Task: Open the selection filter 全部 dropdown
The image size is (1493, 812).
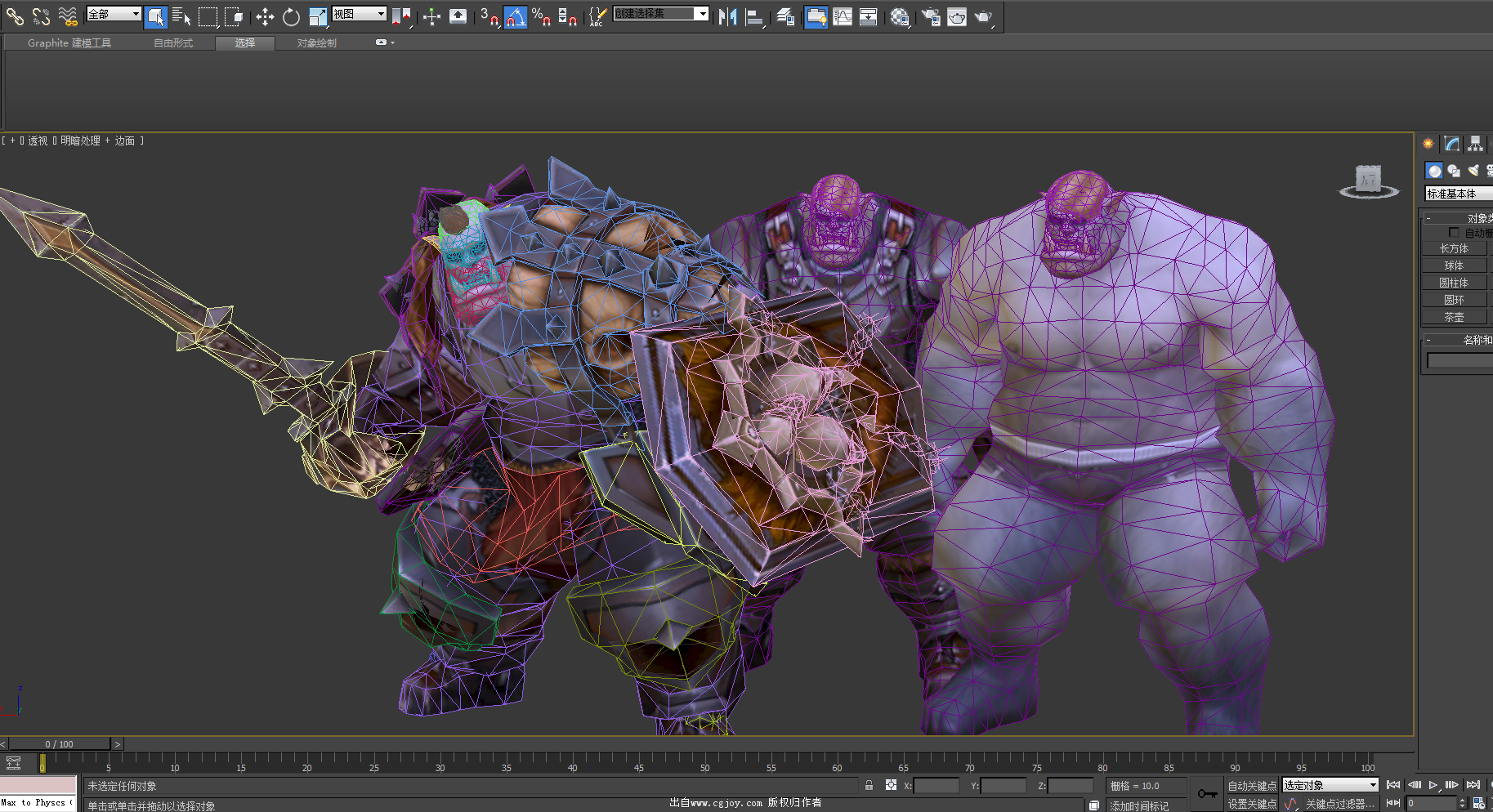Action: tap(114, 14)
